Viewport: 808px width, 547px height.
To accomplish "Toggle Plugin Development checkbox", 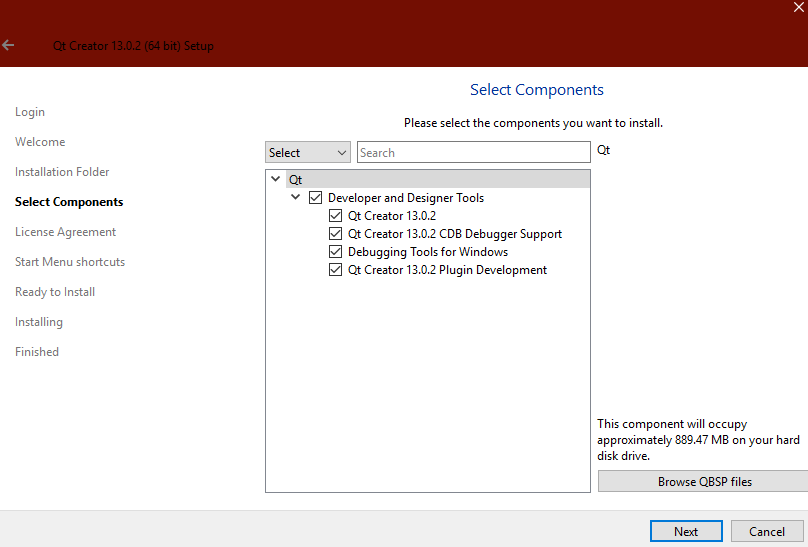I will pos(335,270).
